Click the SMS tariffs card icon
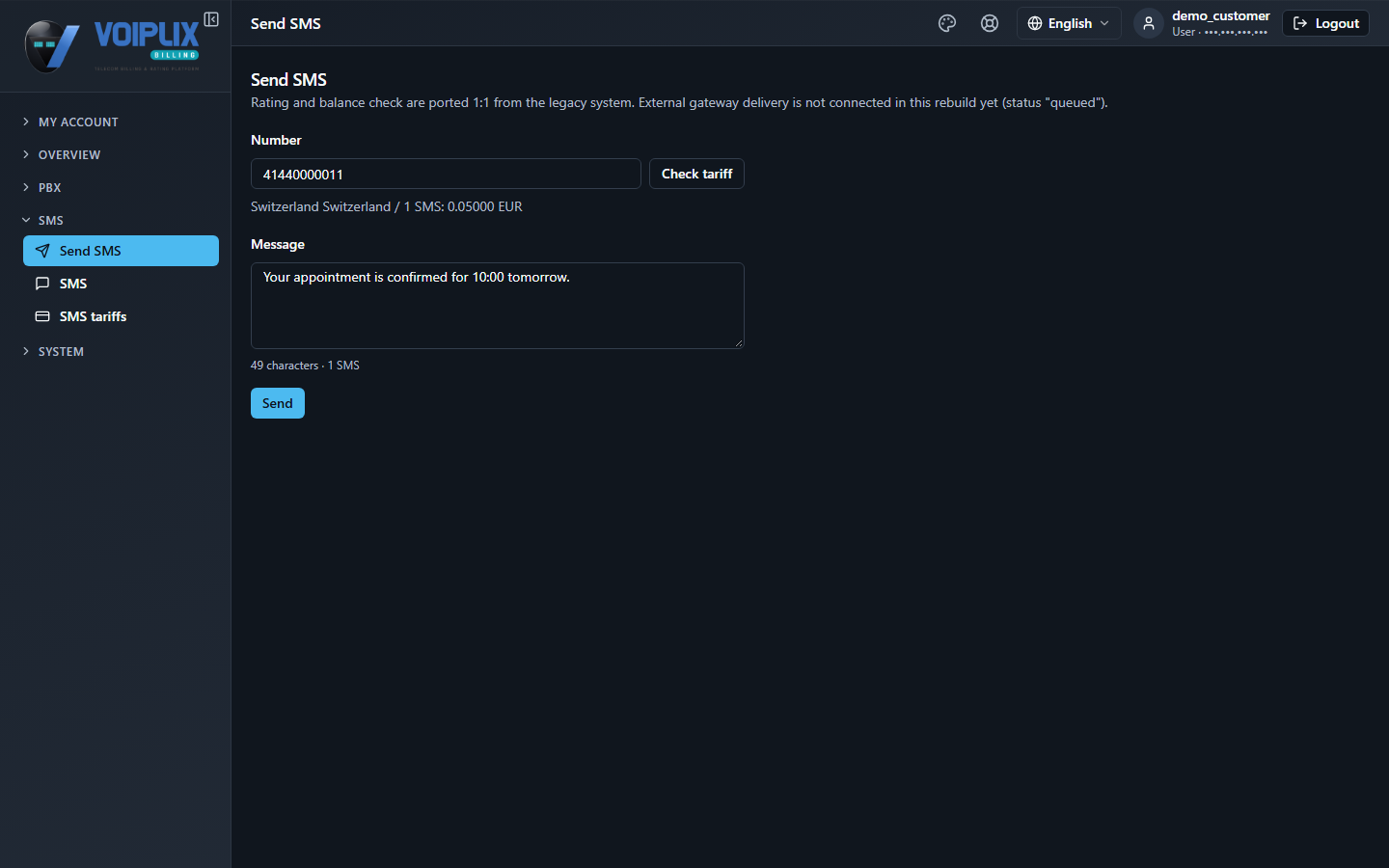 point(42,316)
